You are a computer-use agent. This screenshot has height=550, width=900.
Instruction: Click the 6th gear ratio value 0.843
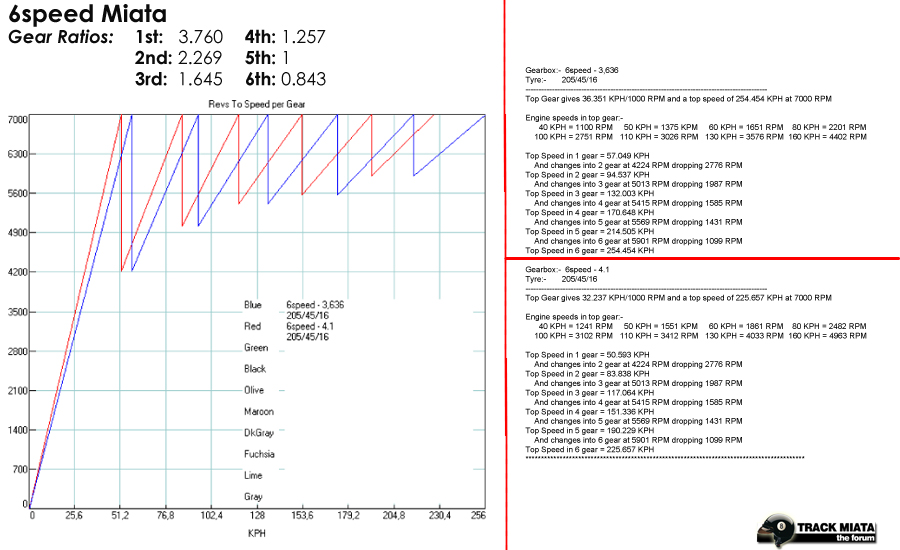point(304,79)
